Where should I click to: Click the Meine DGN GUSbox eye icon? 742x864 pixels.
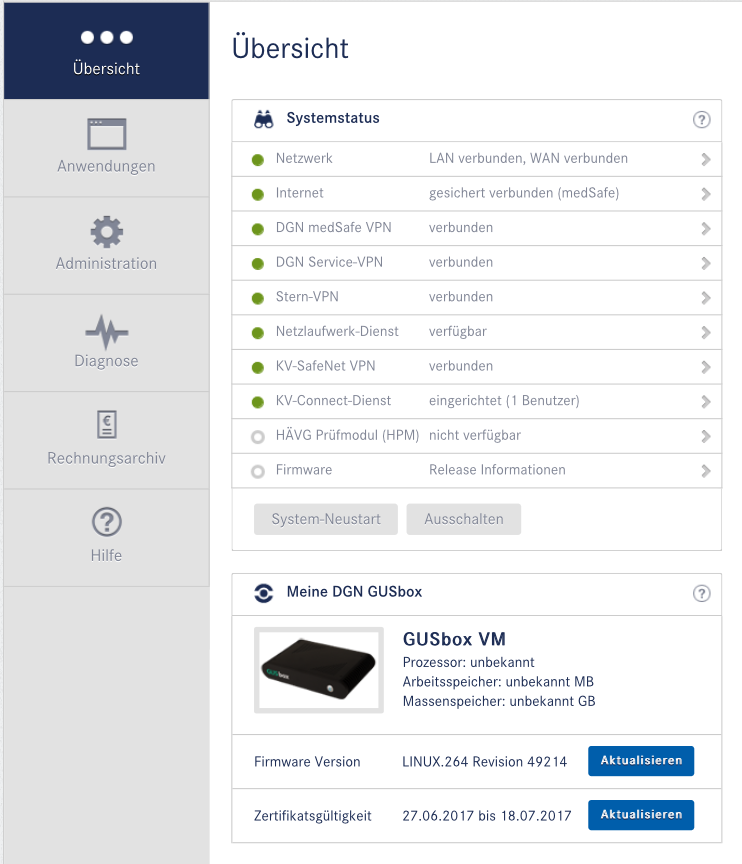[263, 593]
